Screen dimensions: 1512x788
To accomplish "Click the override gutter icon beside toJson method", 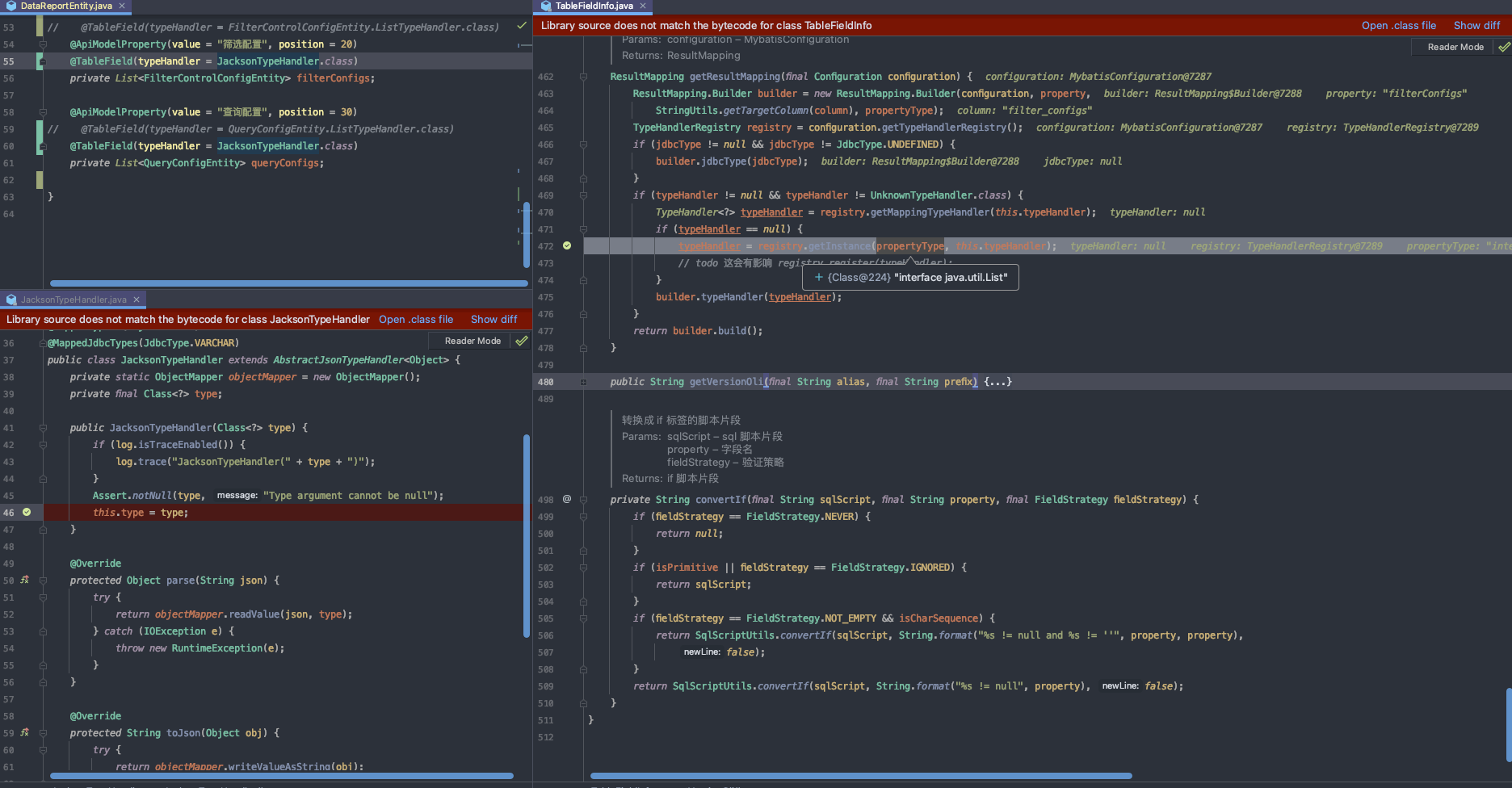I will [25, 732].
